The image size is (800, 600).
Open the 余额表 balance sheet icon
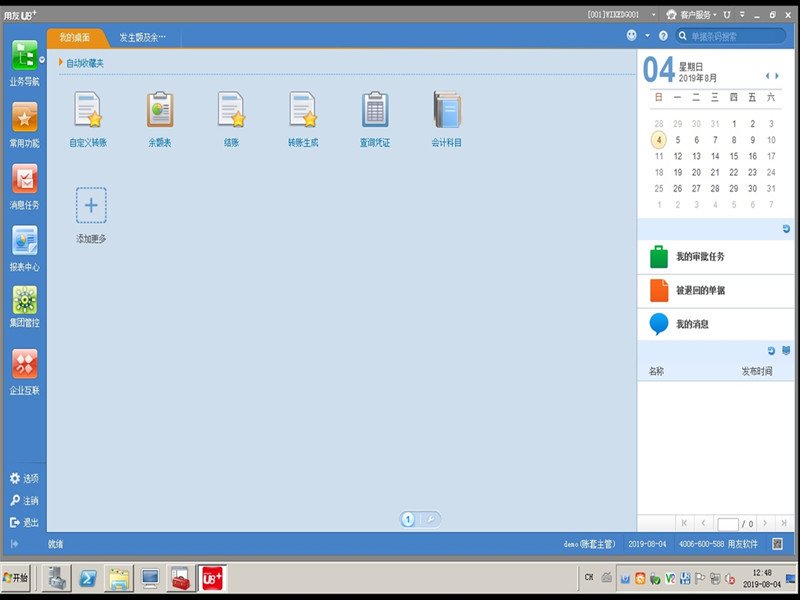click(160, 110)
